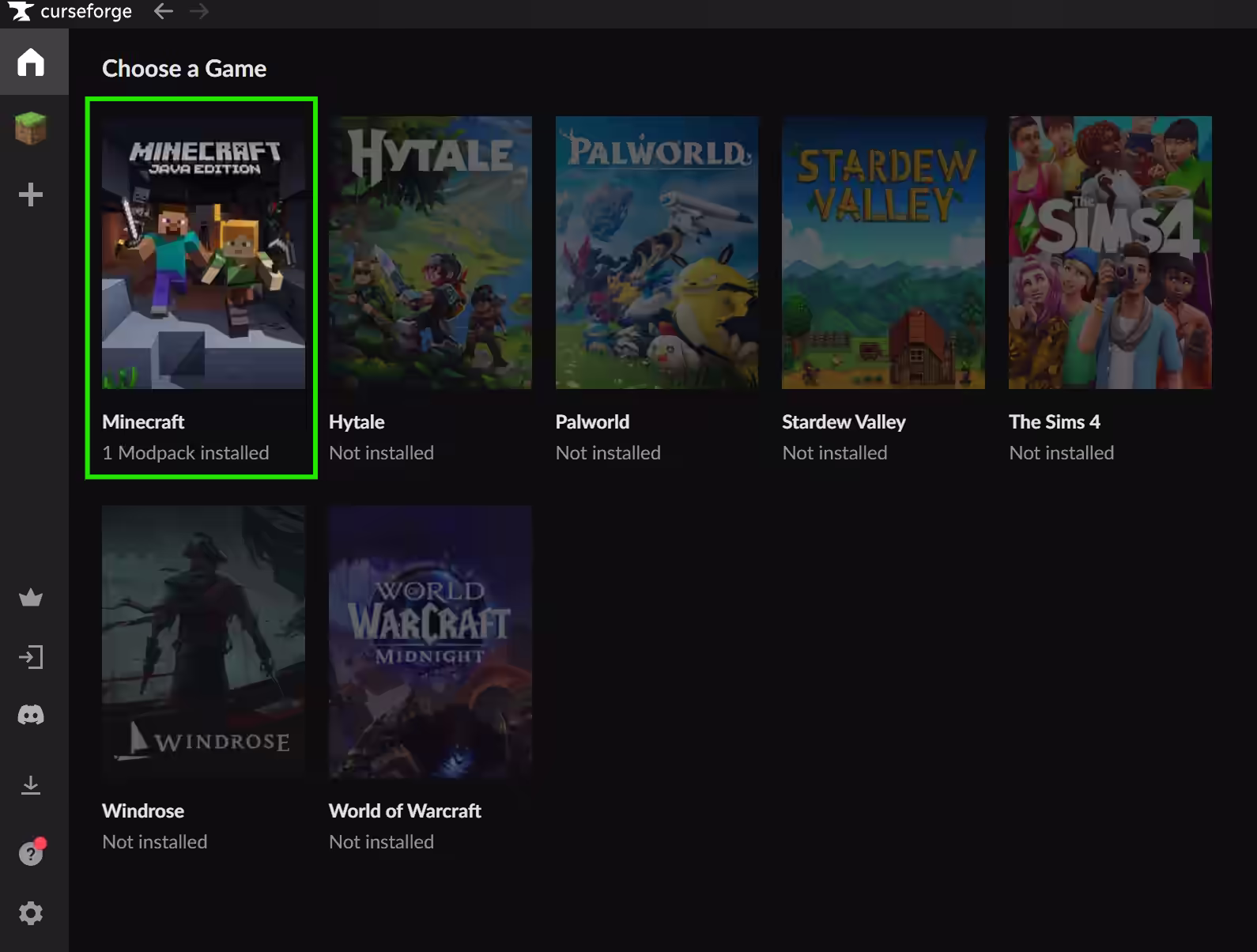This screenshot has height=952, width=1257.
Task: Select the Minecraft Java Edition cover
Action: (203, 252)
